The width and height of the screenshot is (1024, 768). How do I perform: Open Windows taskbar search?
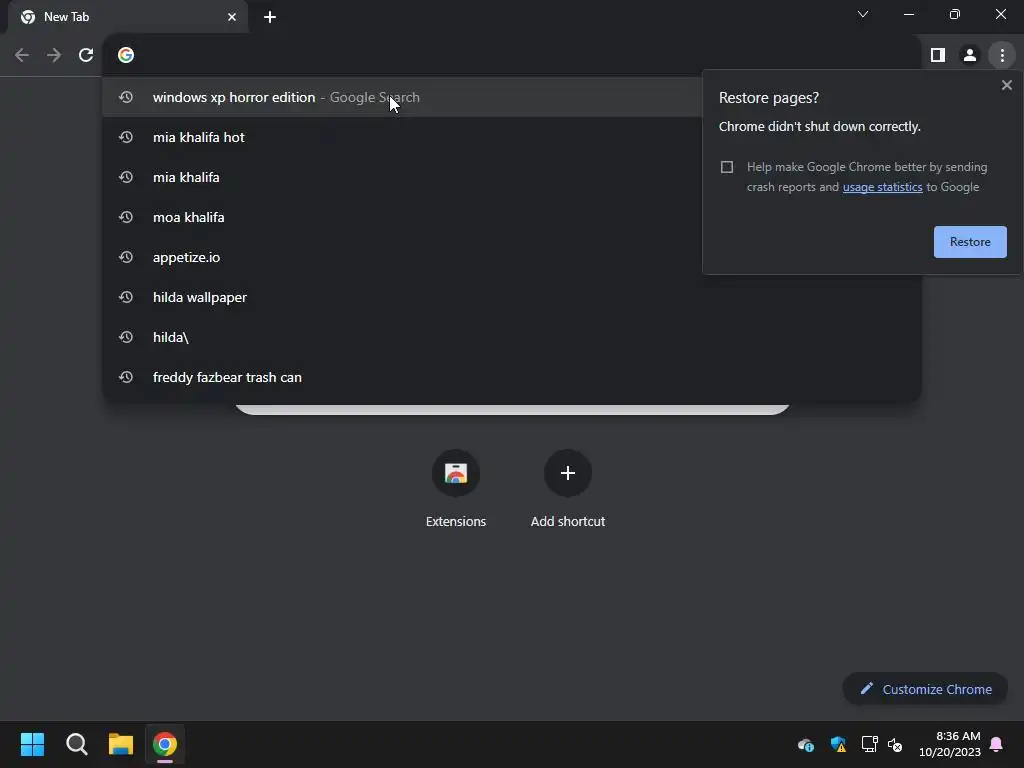76,744
